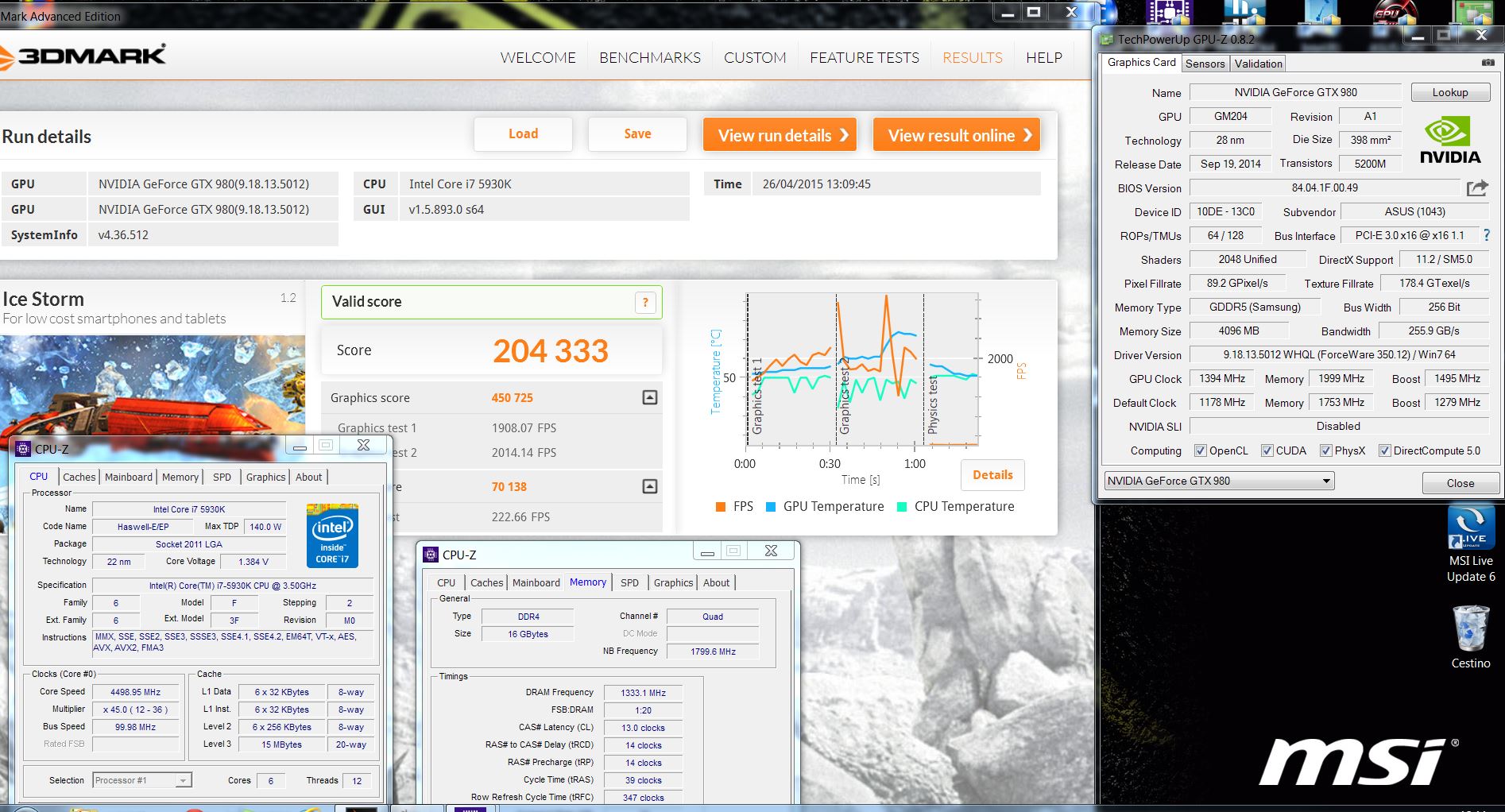Click View run details
1505x812 pixels.
pyautogui.click(x=781, y=135)
